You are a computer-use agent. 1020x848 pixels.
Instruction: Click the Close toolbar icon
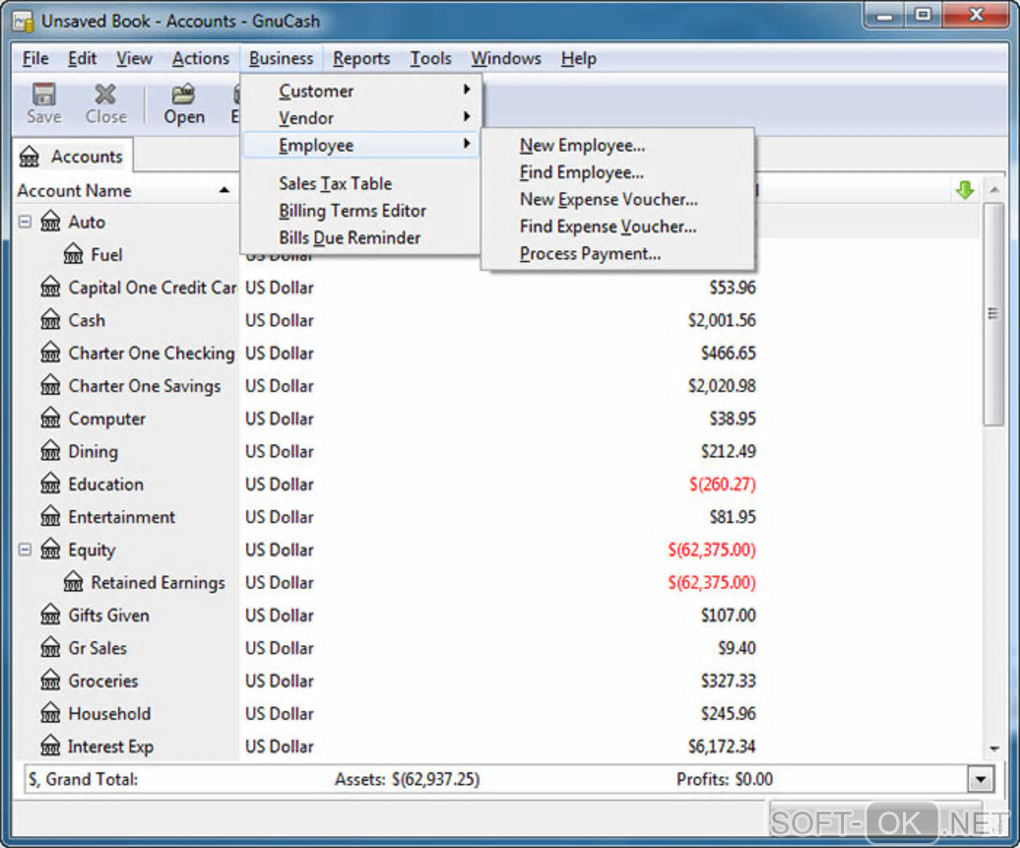click(x=105, y=95)
